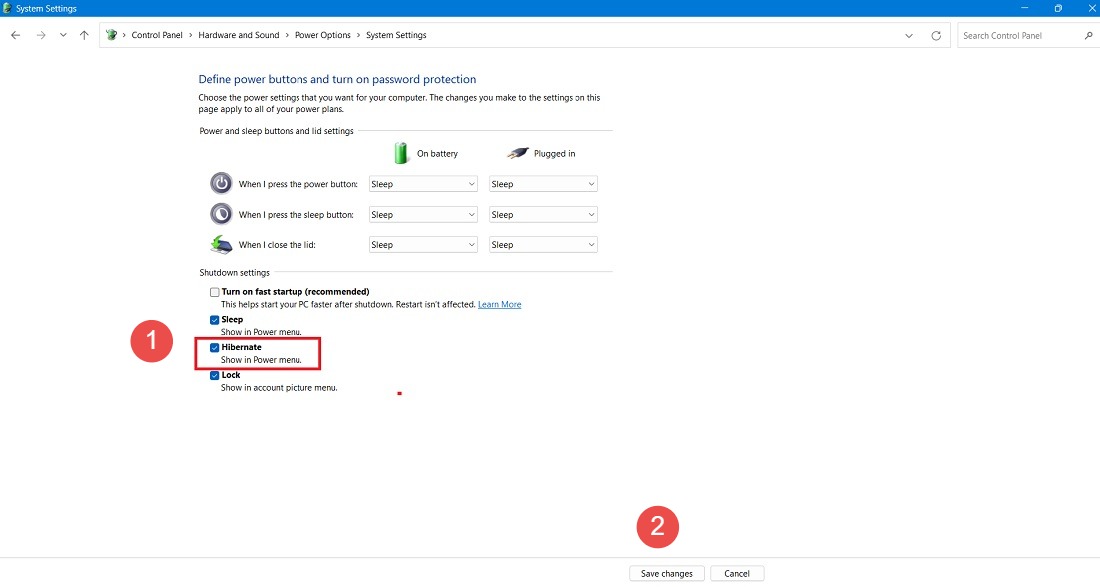Viewport: 1100px width, 587px height.
Task: Uncheck the Lock option
Action: click(x=214, y=374)
